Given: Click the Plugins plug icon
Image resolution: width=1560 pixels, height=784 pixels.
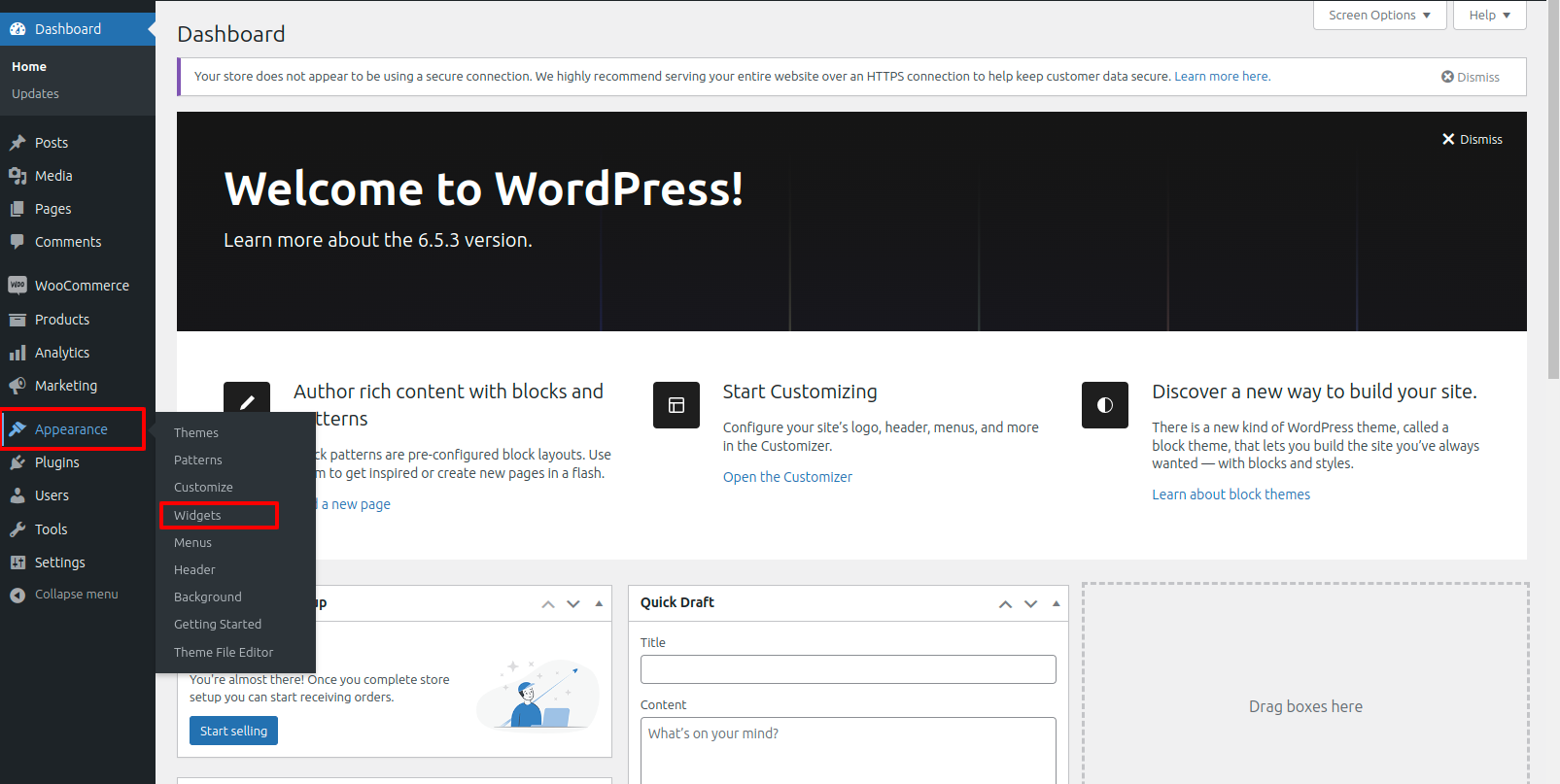Looking at the screenshot, I should click(17, 462).
